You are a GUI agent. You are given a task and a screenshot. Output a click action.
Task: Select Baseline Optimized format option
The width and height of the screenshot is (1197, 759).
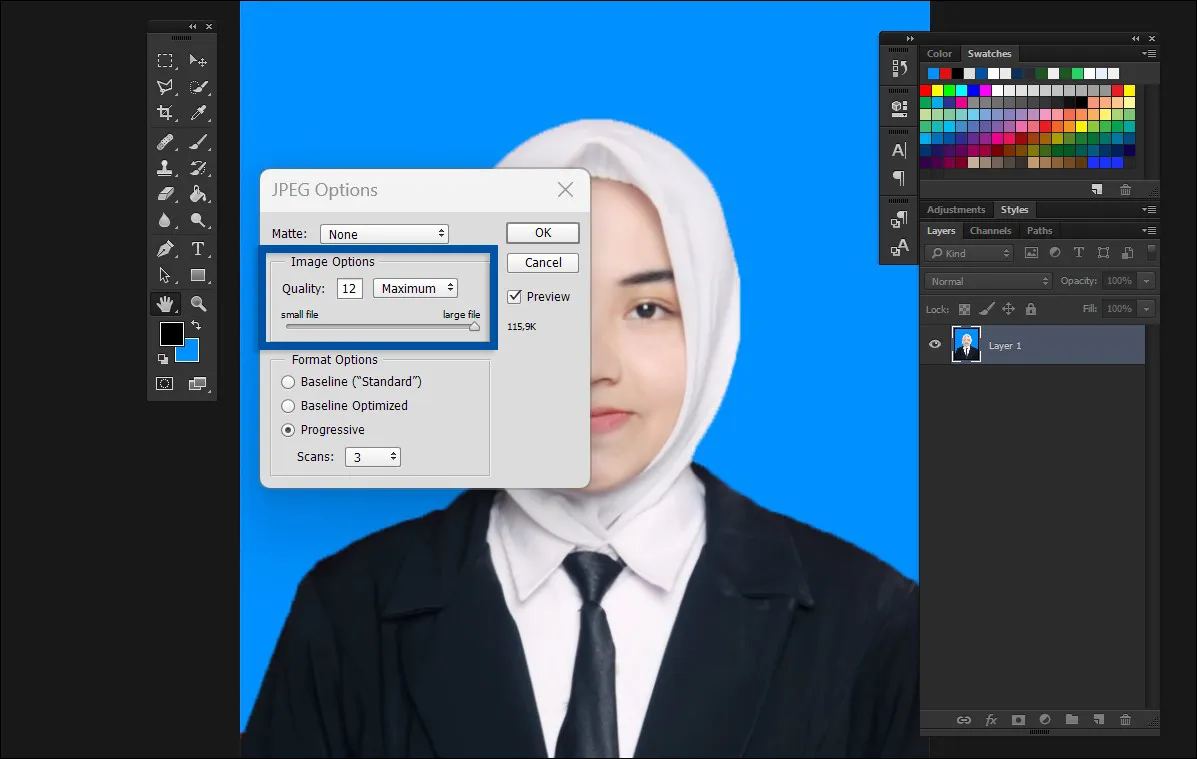(x=289, y=406)
